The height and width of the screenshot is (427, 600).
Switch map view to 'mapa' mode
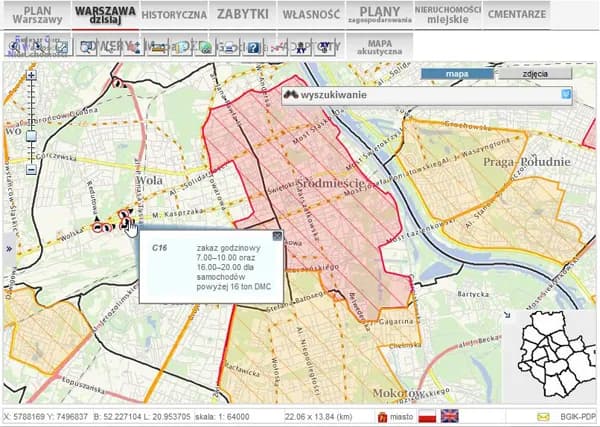(x=456, y=74)
